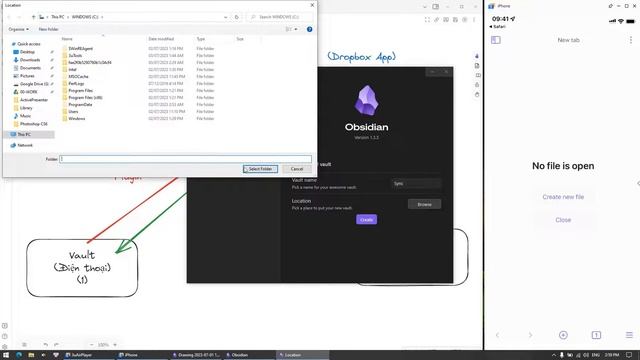Tap back to Safari on iPhone
This screenshot has width=640, height=360.
pyautogui.click(x=497, y=27)
